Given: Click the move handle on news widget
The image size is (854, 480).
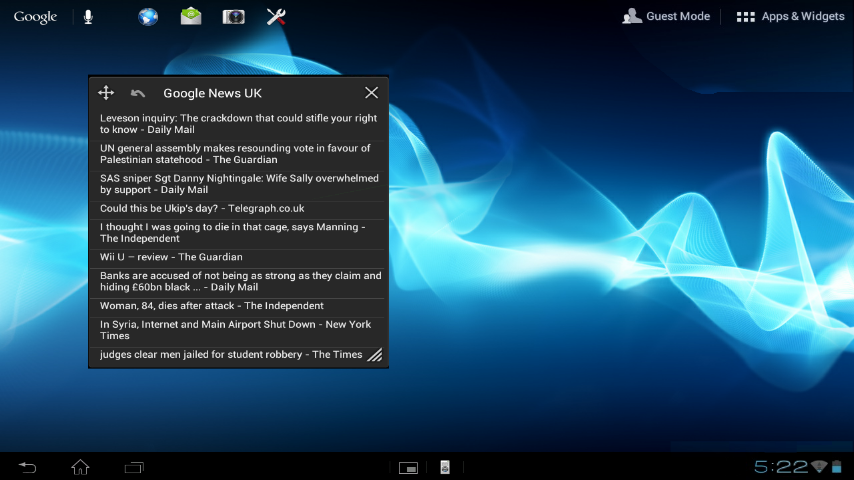Looking at the screenshot, I should [106, 93].
